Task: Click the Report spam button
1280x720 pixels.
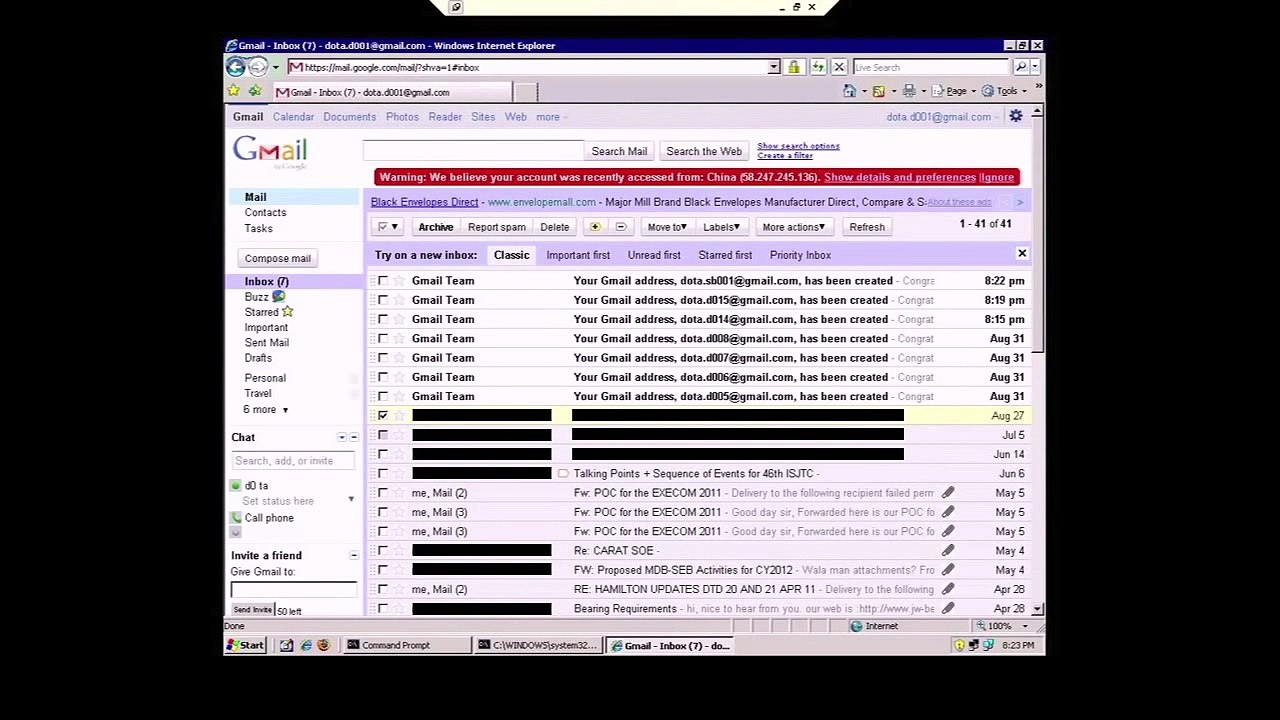Action: click(x=497, y=227)
